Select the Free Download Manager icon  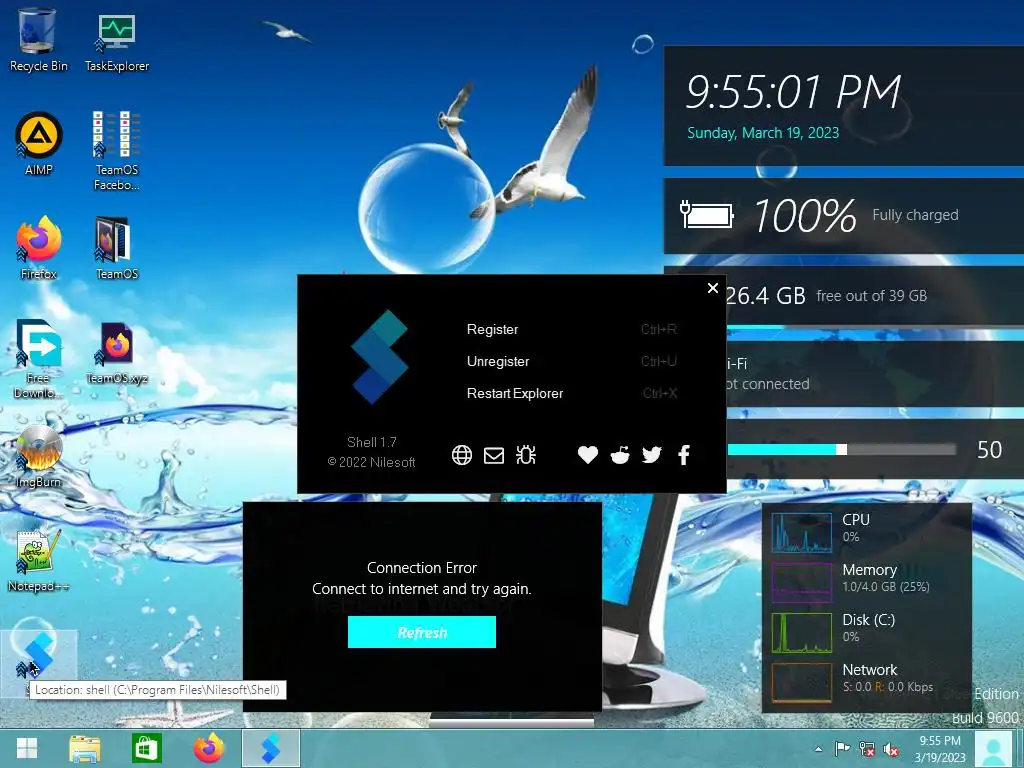tap(39, 358)
